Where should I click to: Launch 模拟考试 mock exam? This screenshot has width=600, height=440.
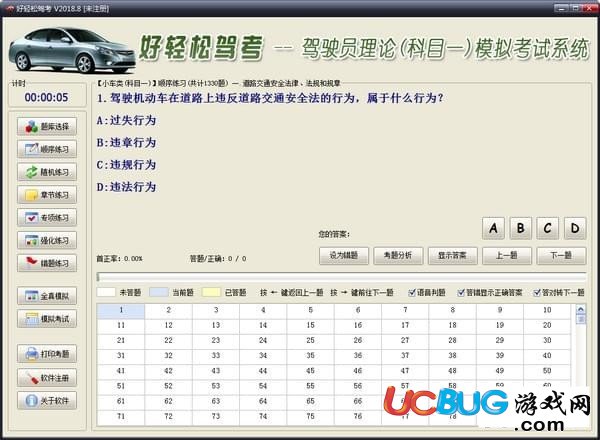[x=47, y=319]
